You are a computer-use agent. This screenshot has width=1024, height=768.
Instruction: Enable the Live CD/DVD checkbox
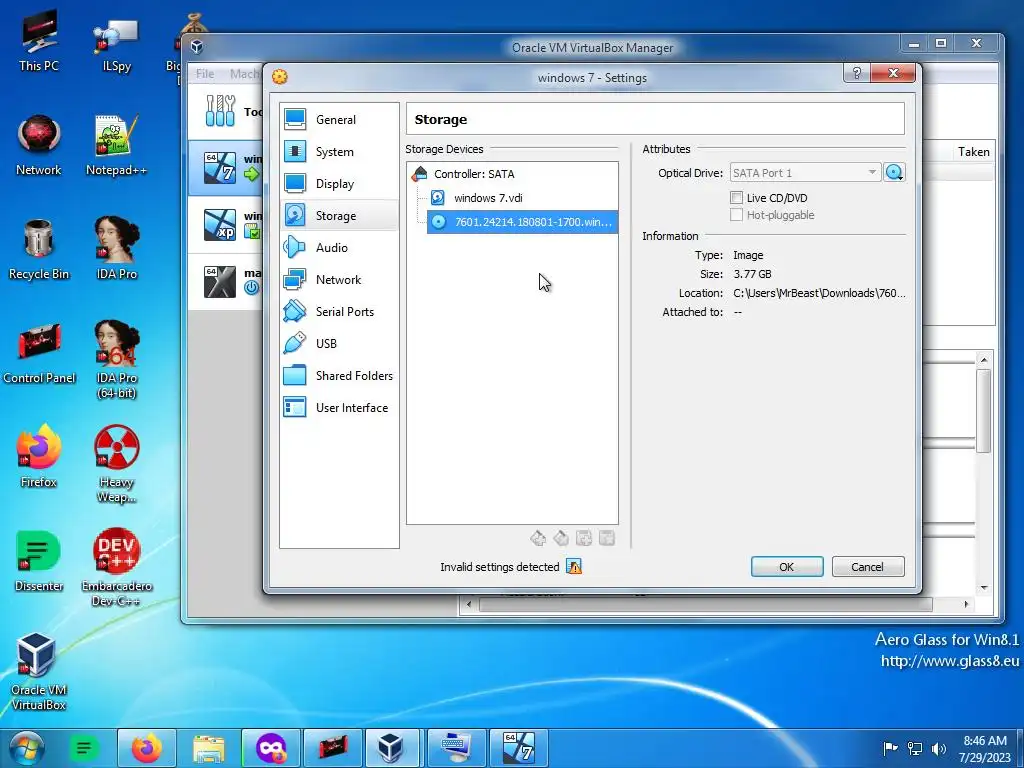(737, 197)
